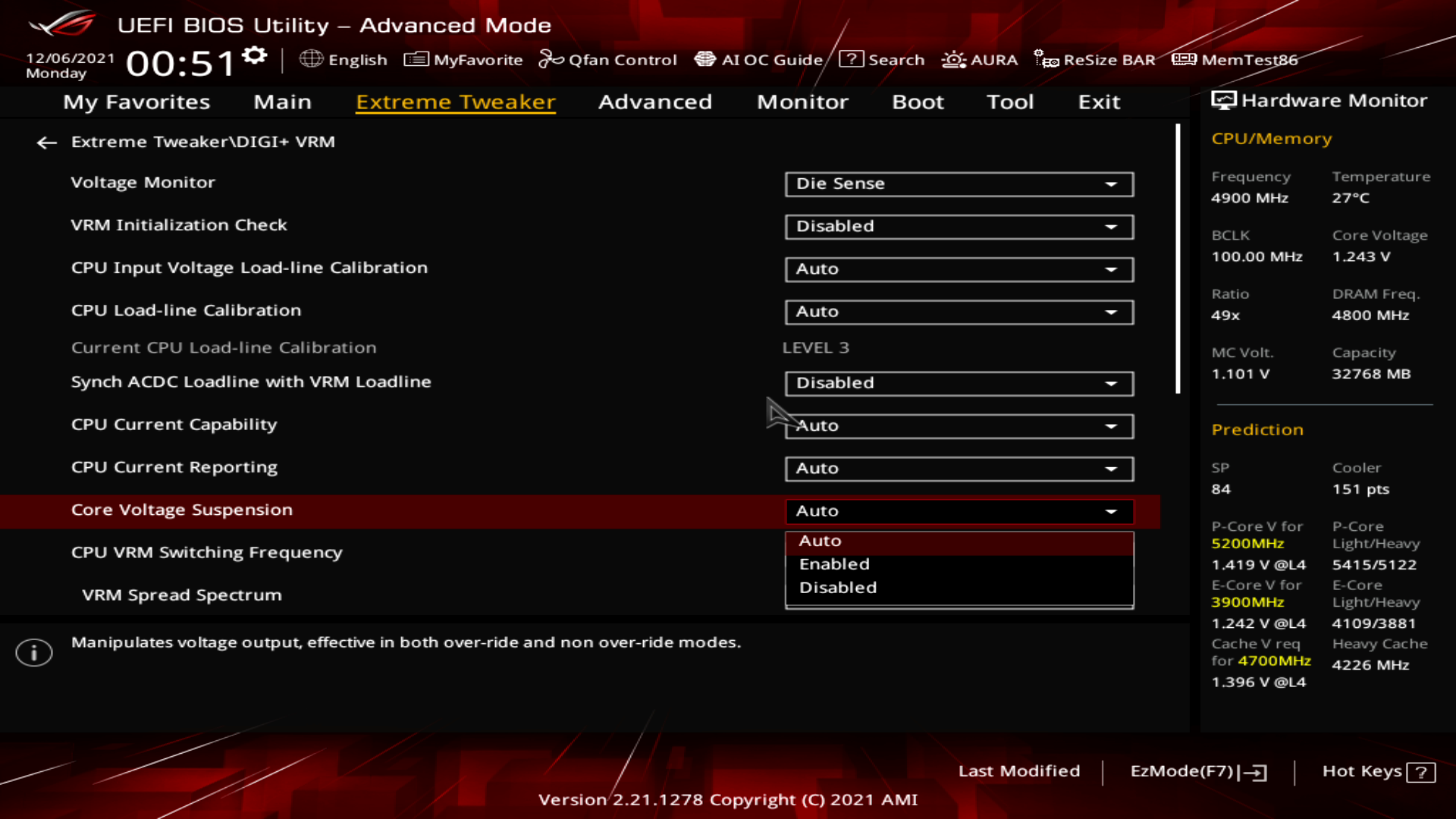Click the English language globe icon
1456x819 pixels.
tap(311, 59)
